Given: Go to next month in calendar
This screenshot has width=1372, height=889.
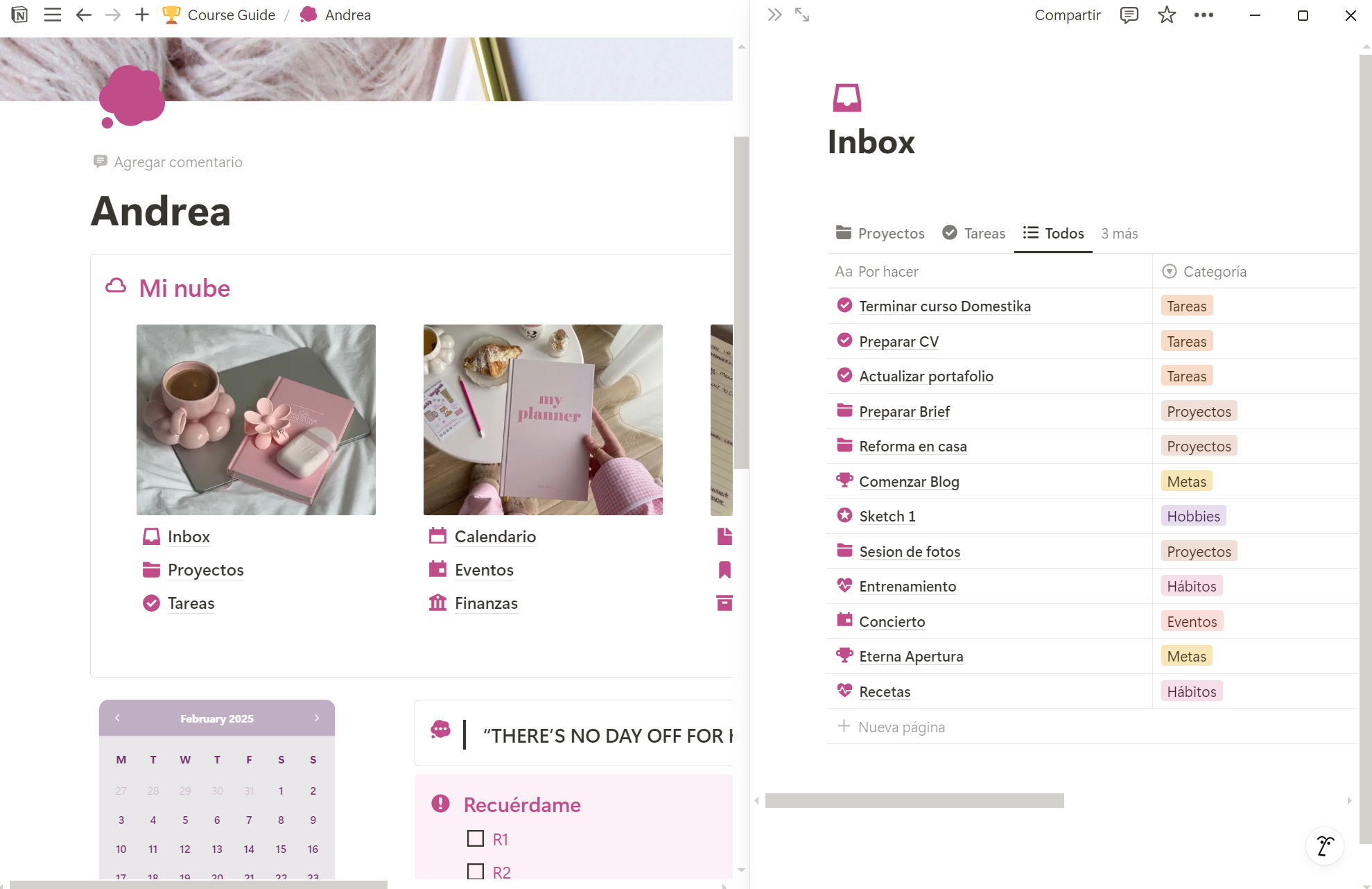Looking at the screenshot, I should [x=317, y=718].
